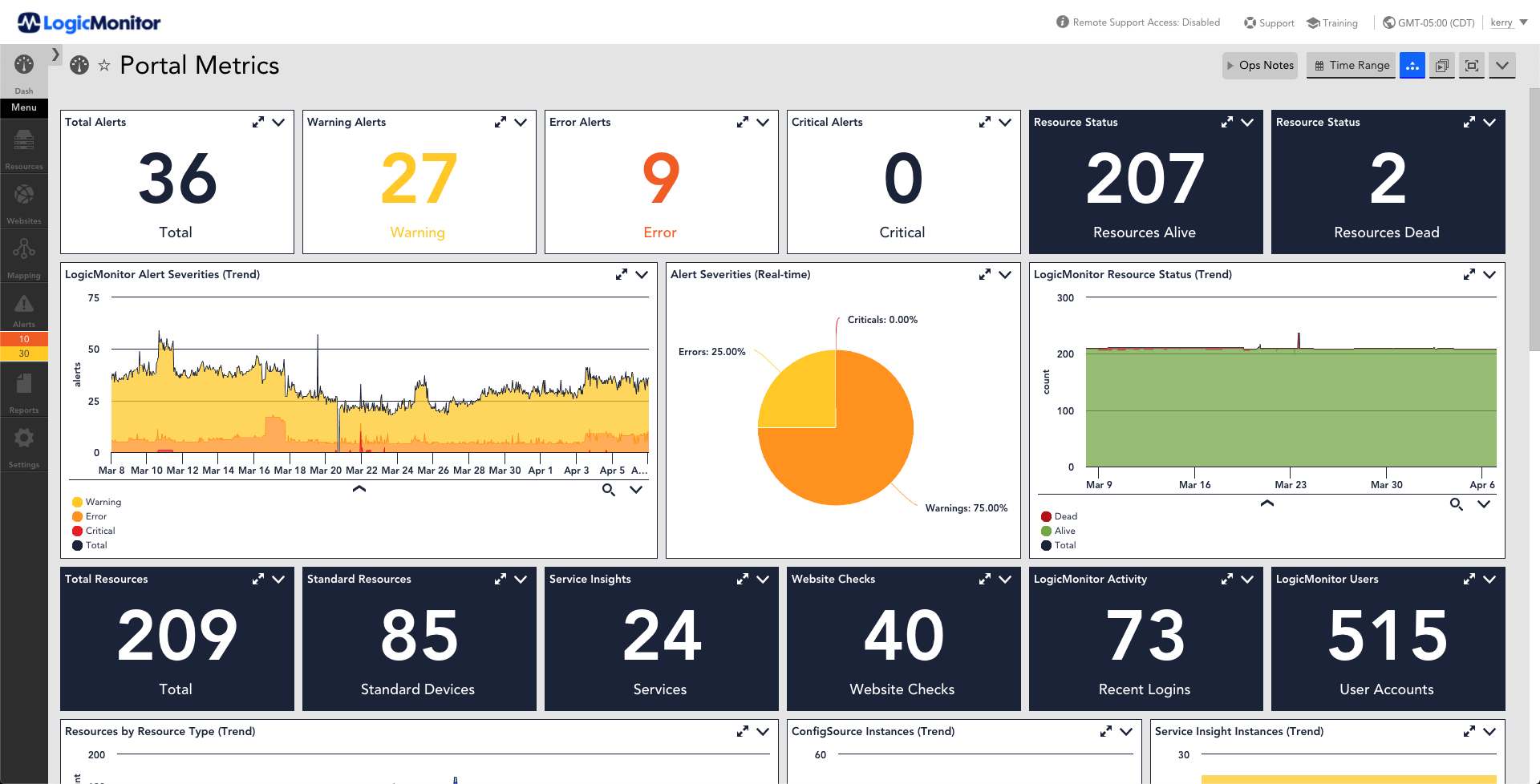Image resolution: width=1540 pixels, height=784 pixels.
Task: Click the sliding panel toggle icon in the toolbar
Action: (x=1412, y=65)
